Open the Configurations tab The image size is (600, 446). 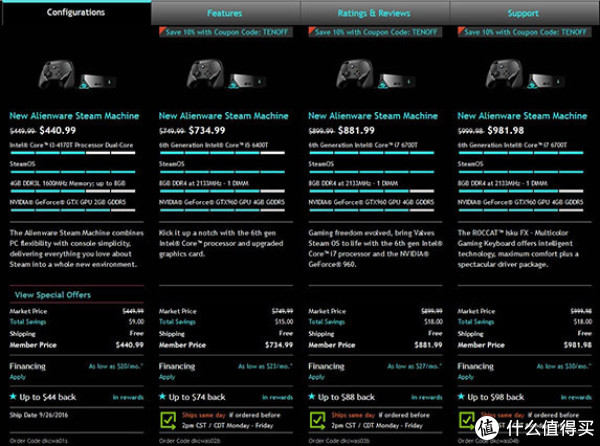(76, 13)
